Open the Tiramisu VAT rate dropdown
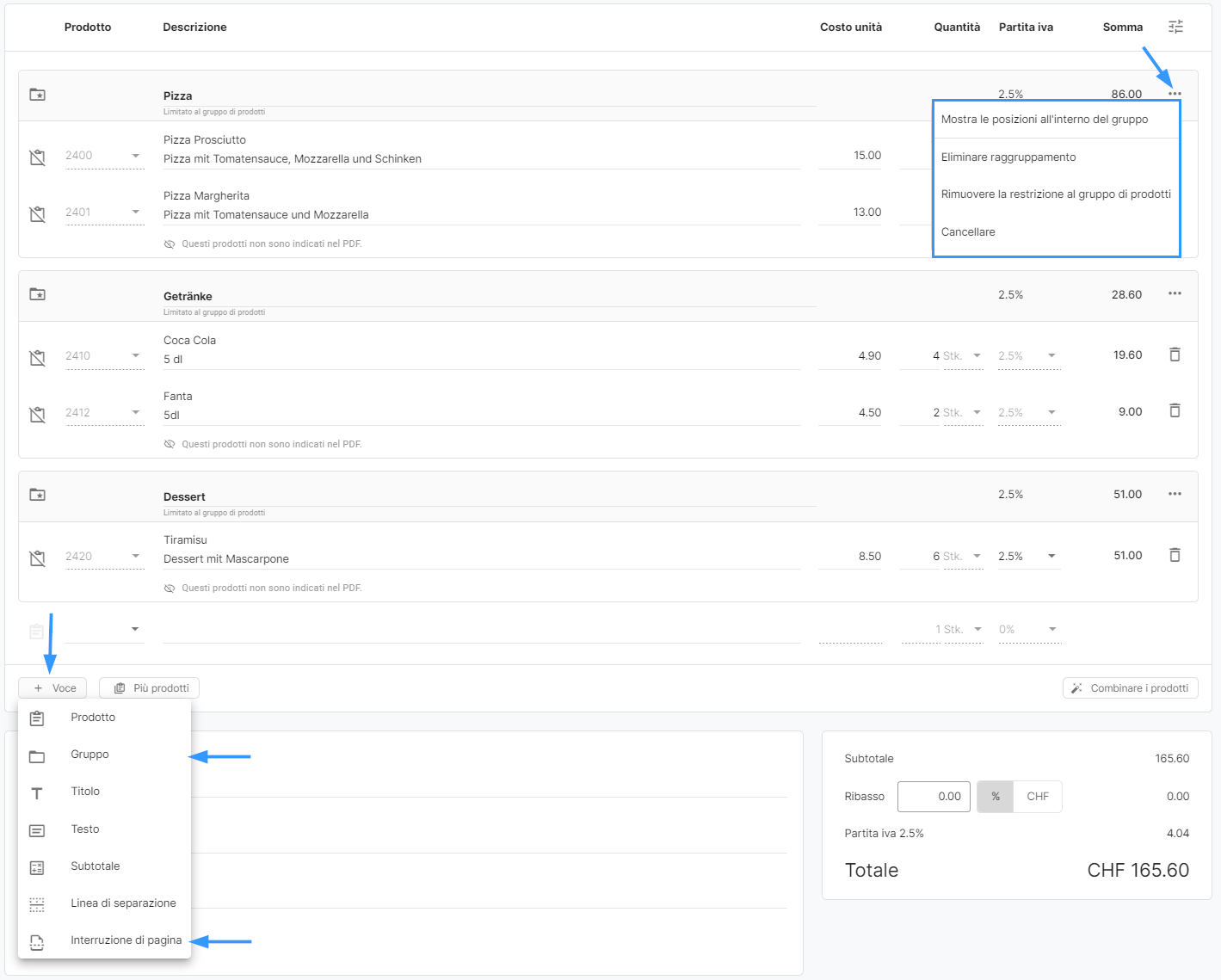This screenshot has width=1221, height=980. (1051, 557)
